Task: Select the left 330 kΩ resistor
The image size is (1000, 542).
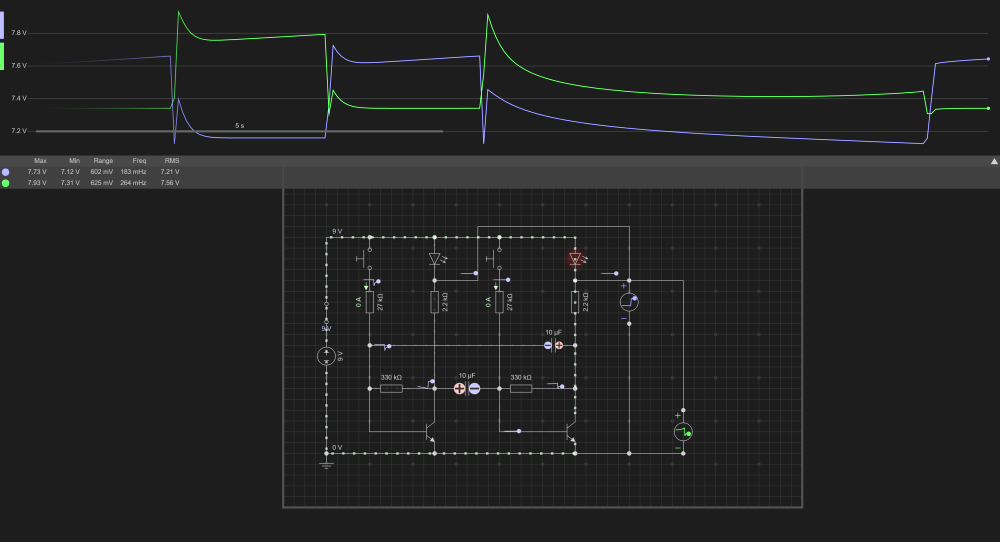Action: 391,387
